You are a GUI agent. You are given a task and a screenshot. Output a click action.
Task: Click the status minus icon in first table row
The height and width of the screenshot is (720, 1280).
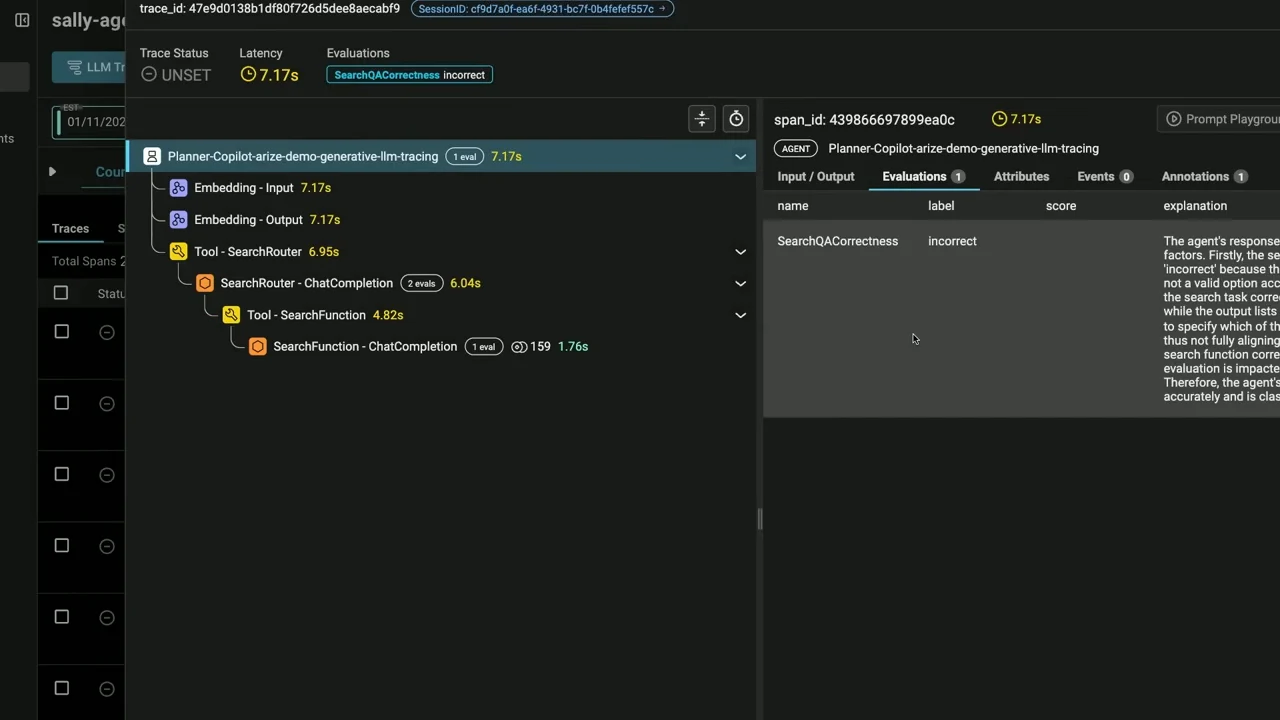coord(107,332)
